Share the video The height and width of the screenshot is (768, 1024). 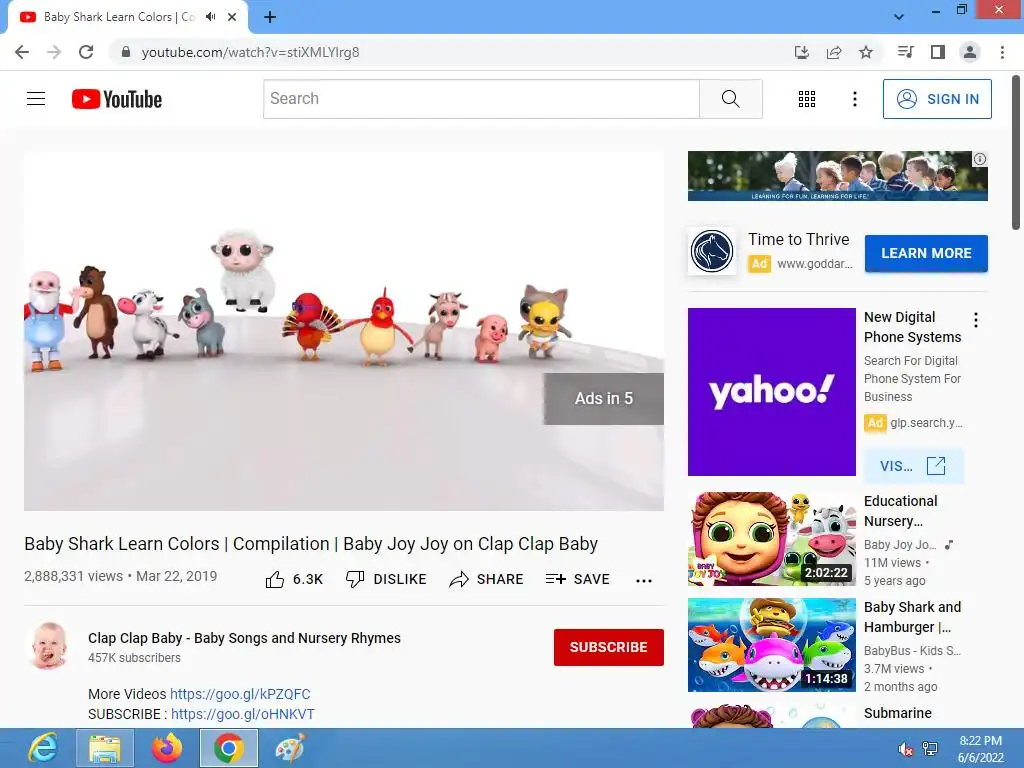pos(487,579)
